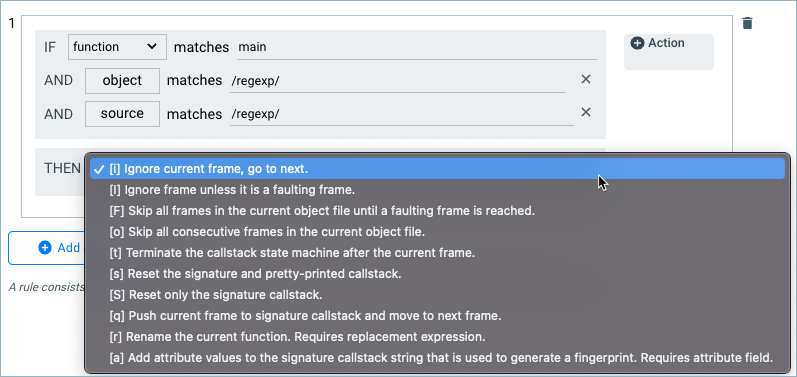Click the plus icon beside Action

(637, 43)
